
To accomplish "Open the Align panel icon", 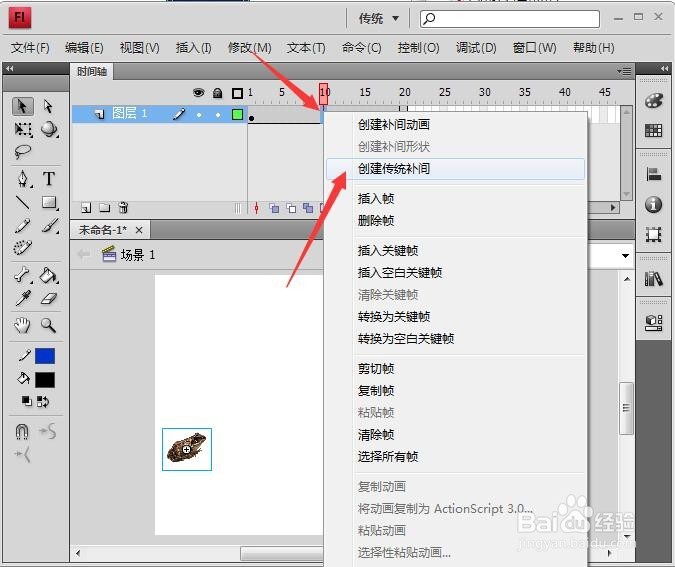I will (x=654, y=174).
